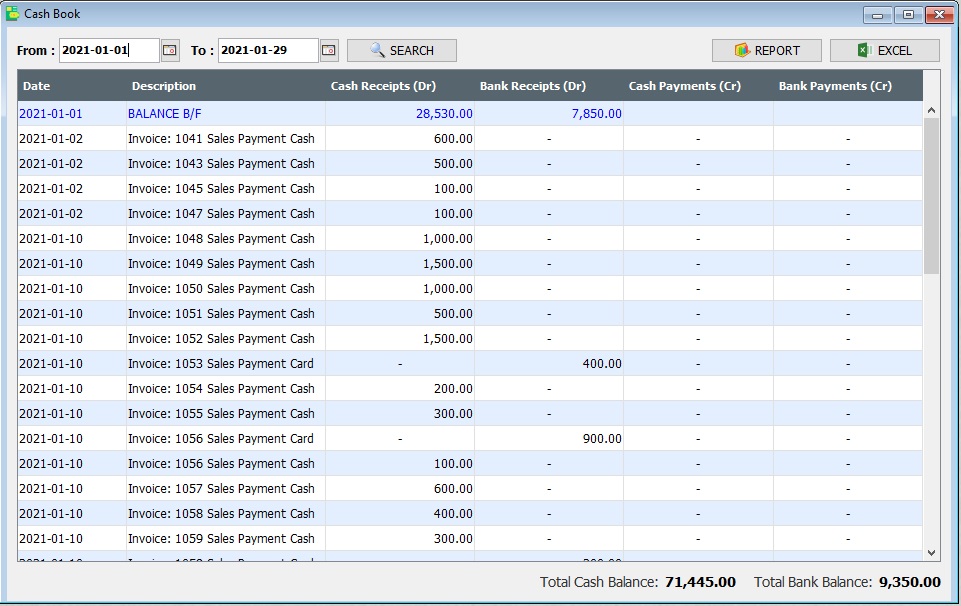
Task: Select the Invoice: 1041 Sales Payment Cash row
Action: 470,139
